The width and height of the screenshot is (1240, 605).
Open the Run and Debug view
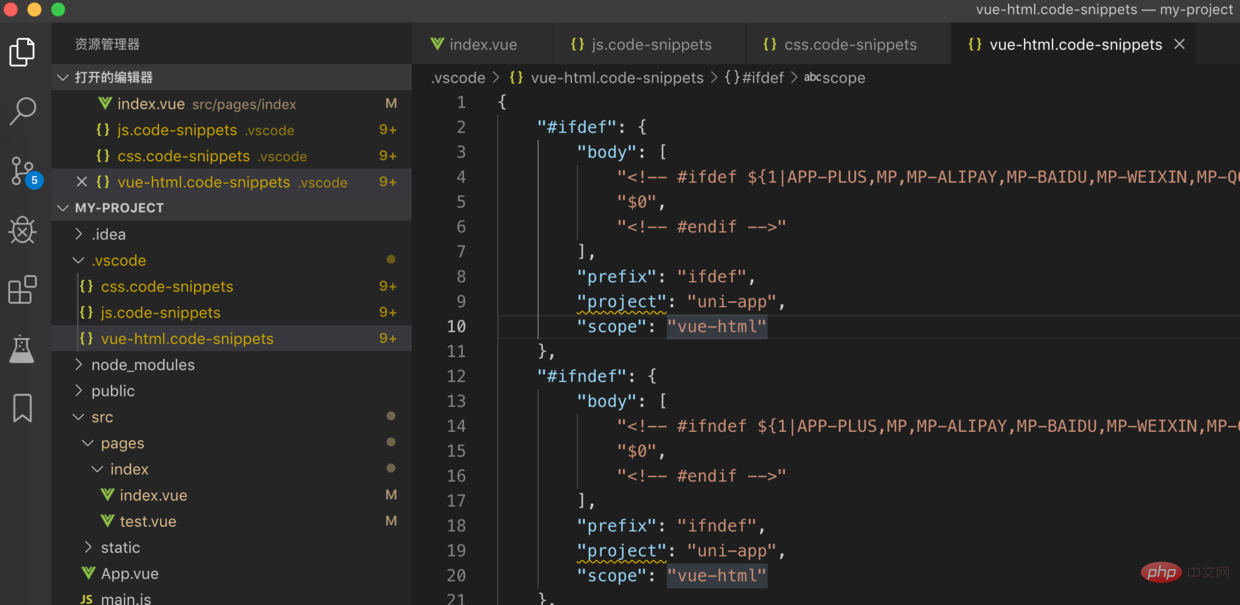pyautogui.click(x=22, y=231)
